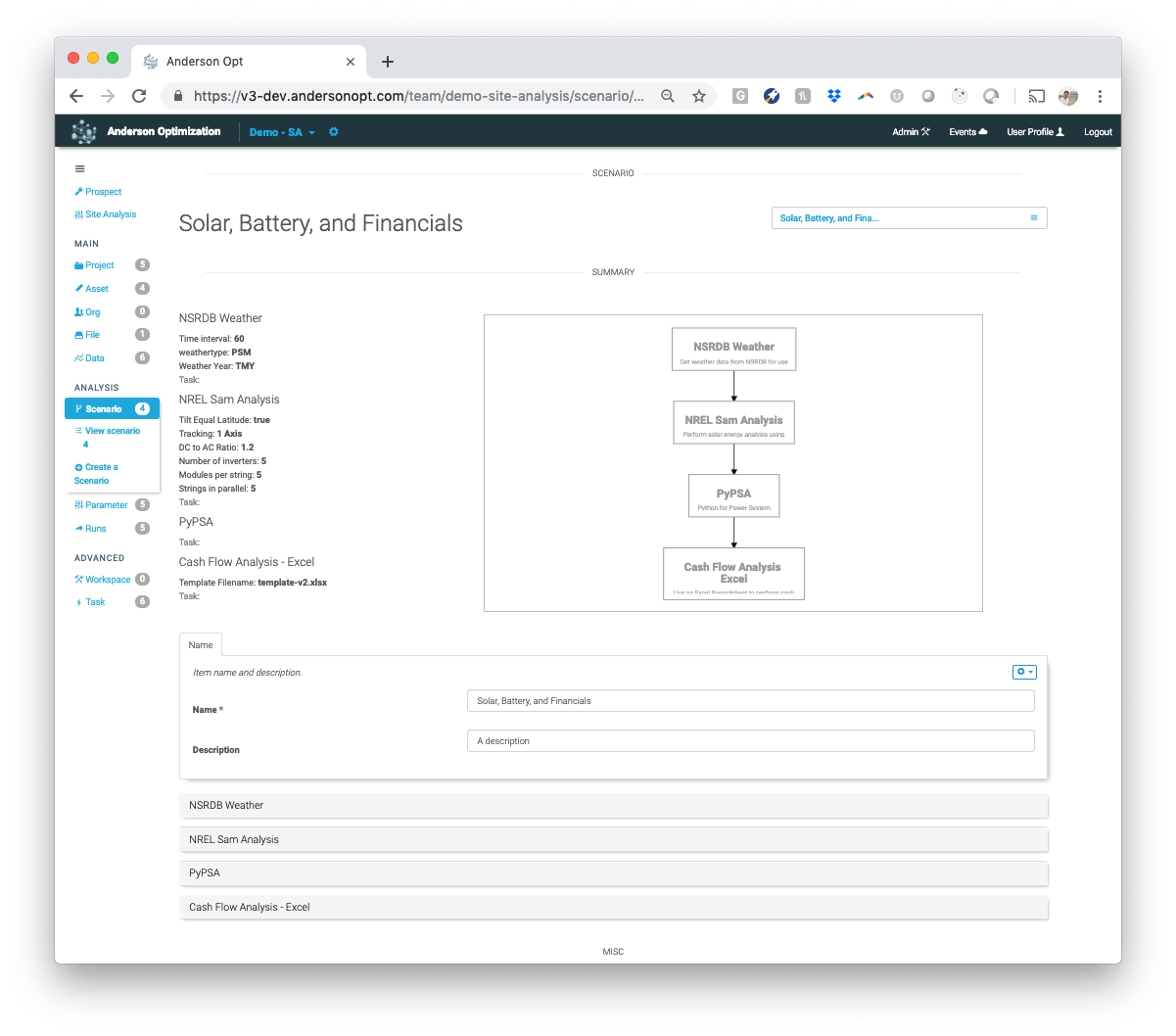Open Data in the sidebar

point(89,358)
